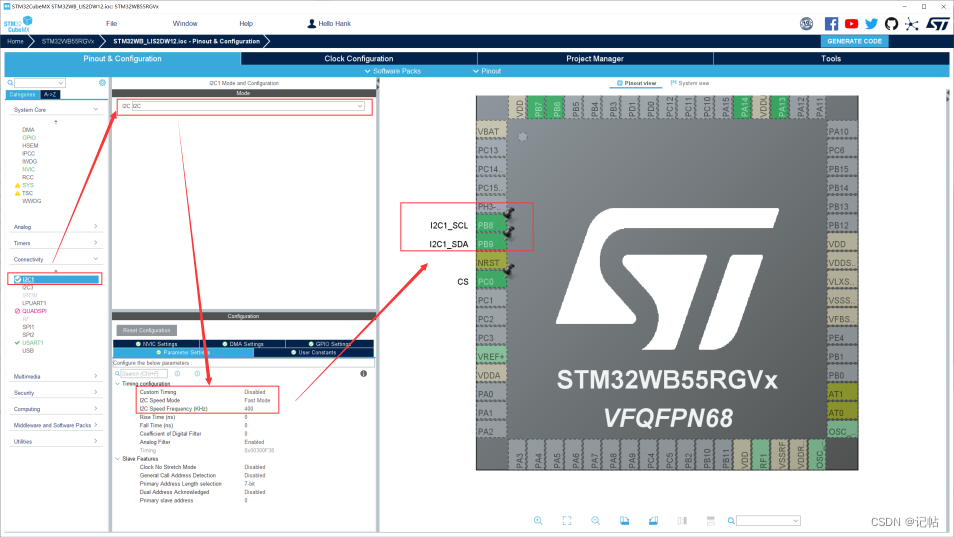The width and height of the screenshot is (954, 537).
Task: Collapse the Timing configuration group
Action: [117, 384]
